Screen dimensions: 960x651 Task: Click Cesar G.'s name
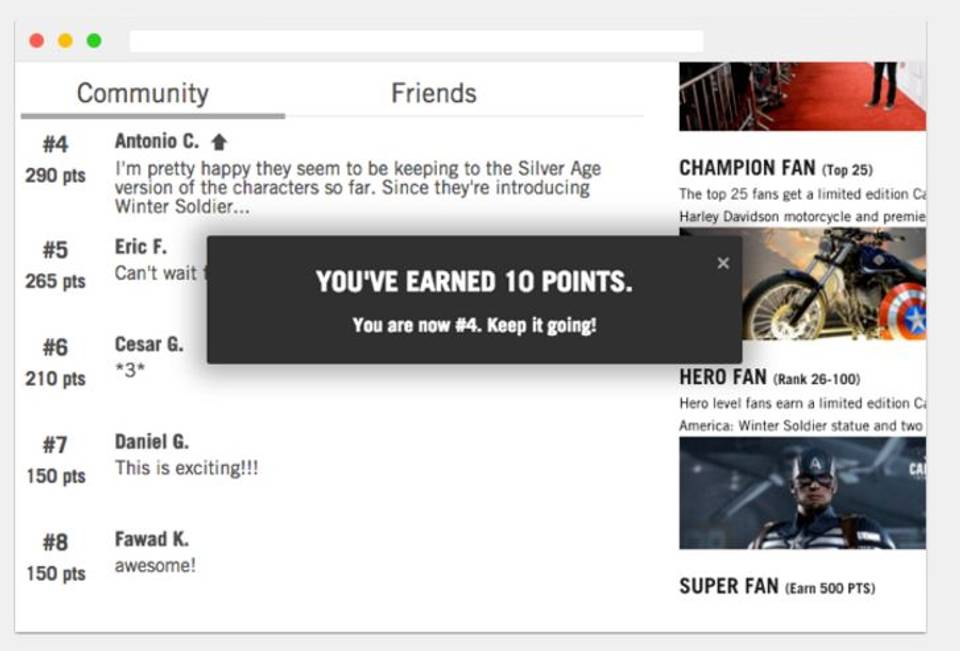pyautogui.click(x=149, y=345)
